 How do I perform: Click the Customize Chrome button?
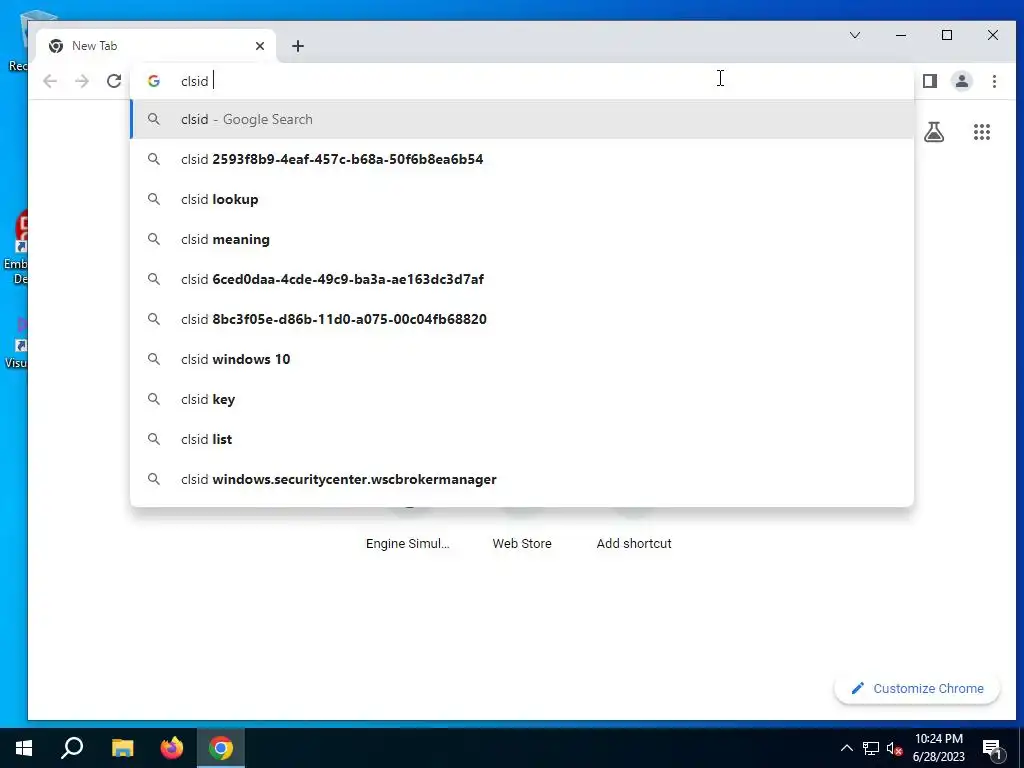(917, 688)
